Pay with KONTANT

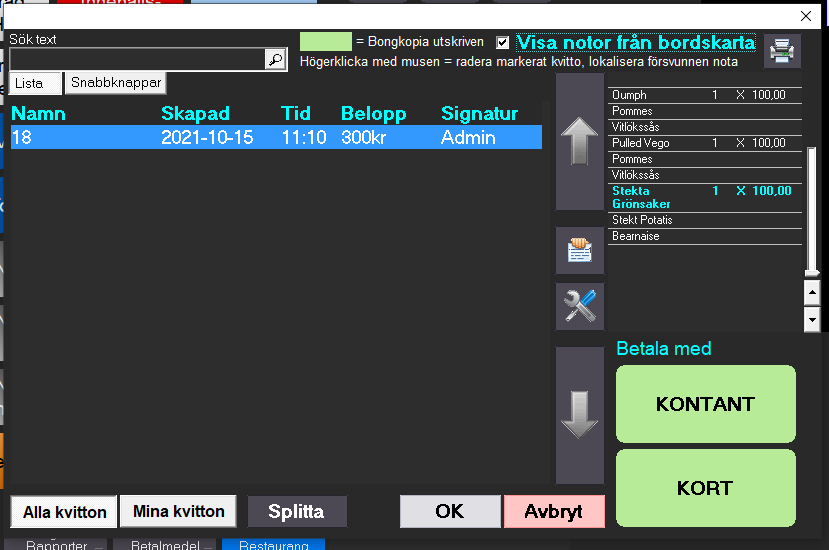(705, 404)
